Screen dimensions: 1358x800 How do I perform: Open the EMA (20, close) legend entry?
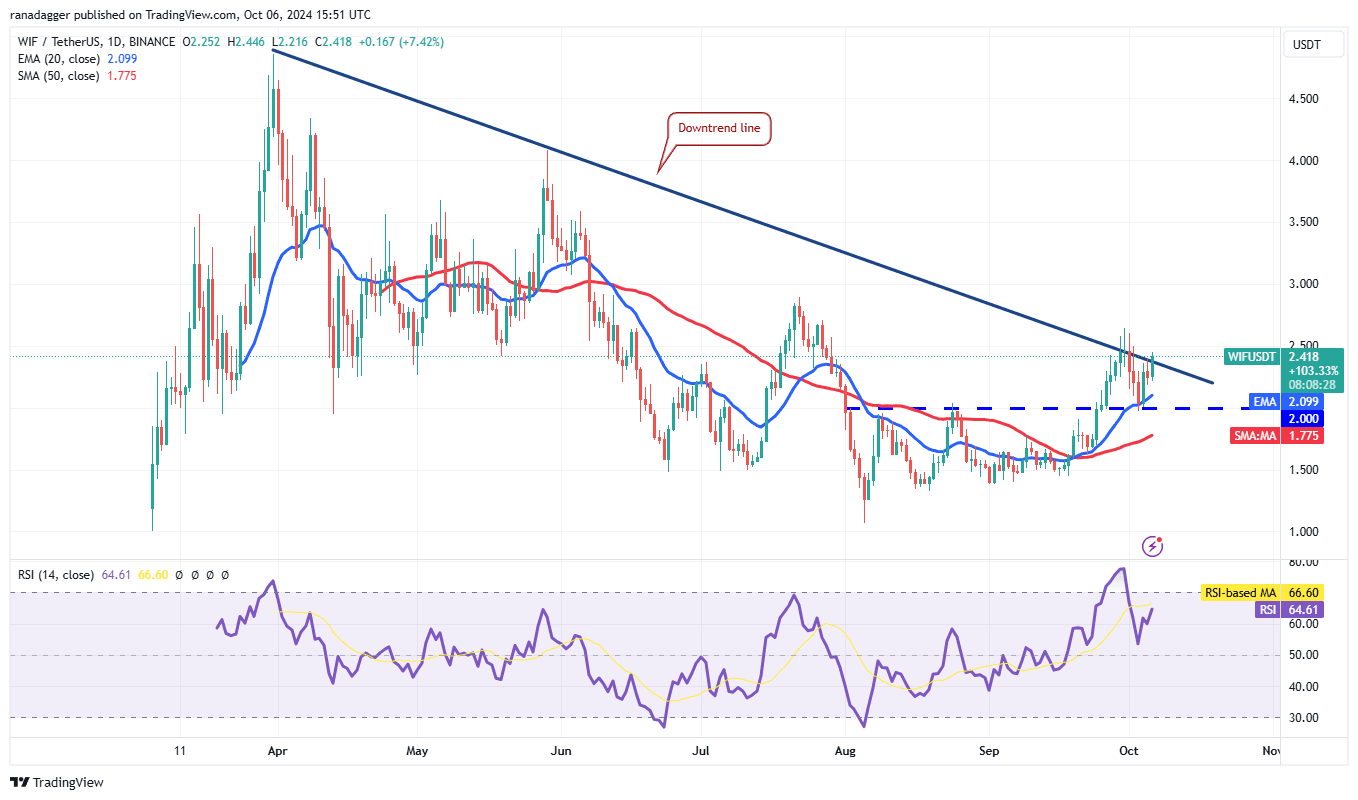[x=58, y=59]
